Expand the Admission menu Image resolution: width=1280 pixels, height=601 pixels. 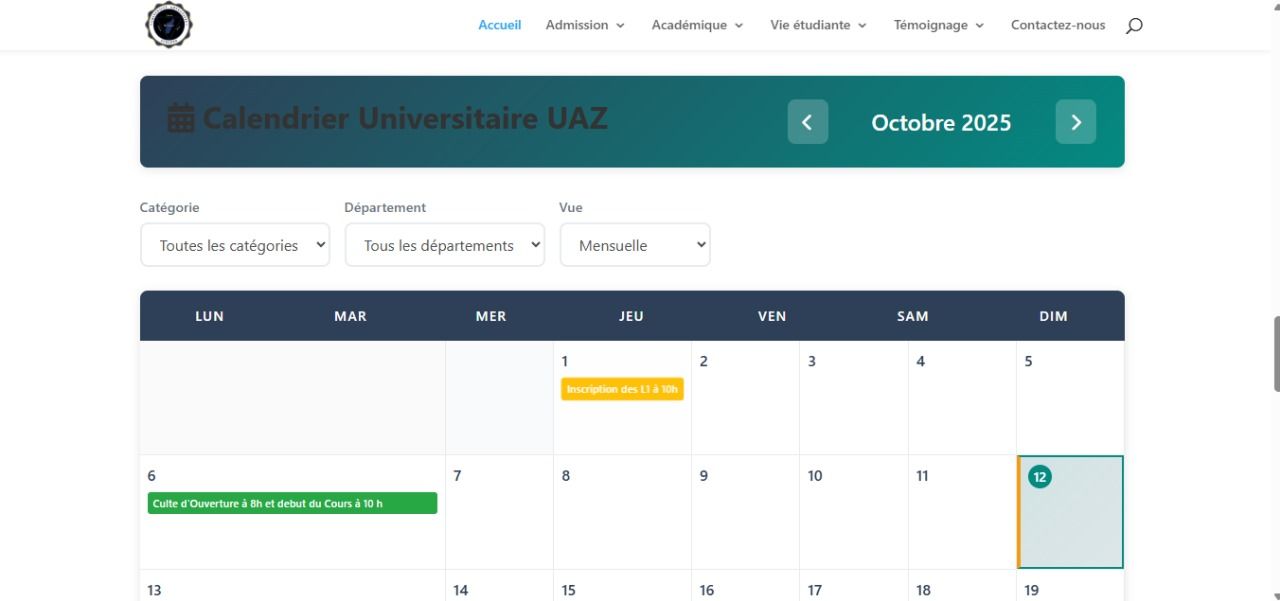point(585,25)
